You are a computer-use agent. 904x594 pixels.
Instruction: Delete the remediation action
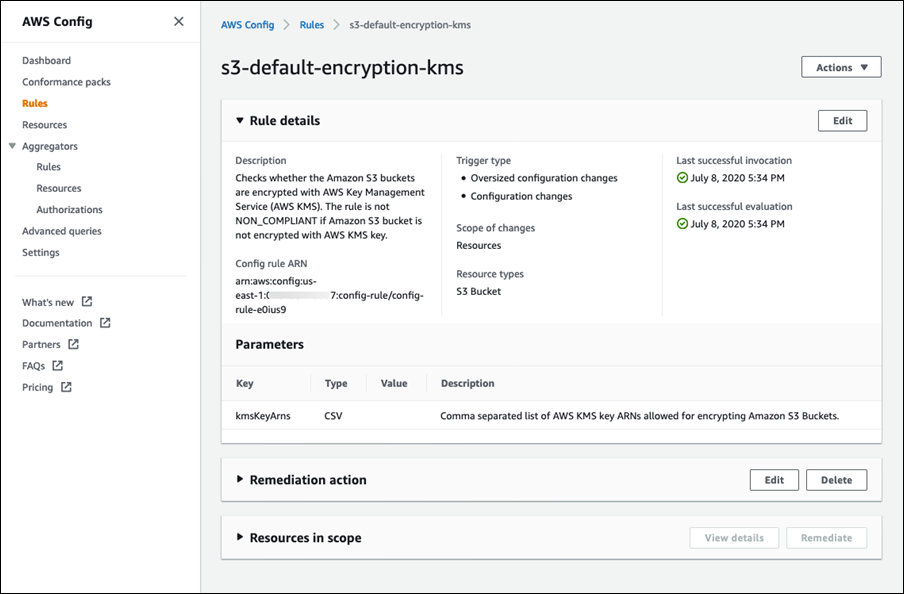click(x=836, y=480)
